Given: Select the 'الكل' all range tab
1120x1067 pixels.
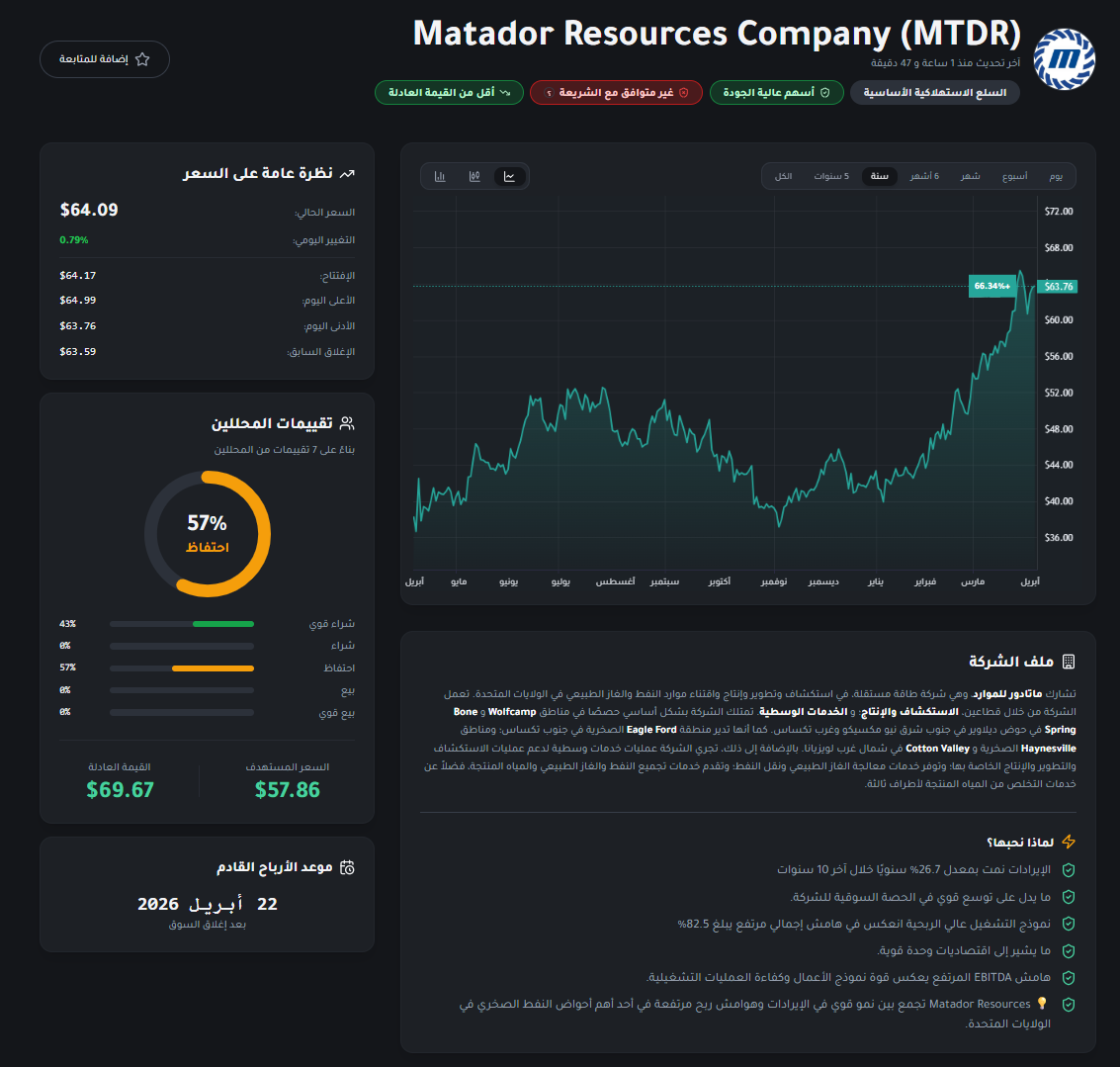Looking at the screenshot, I should (784, 177).
